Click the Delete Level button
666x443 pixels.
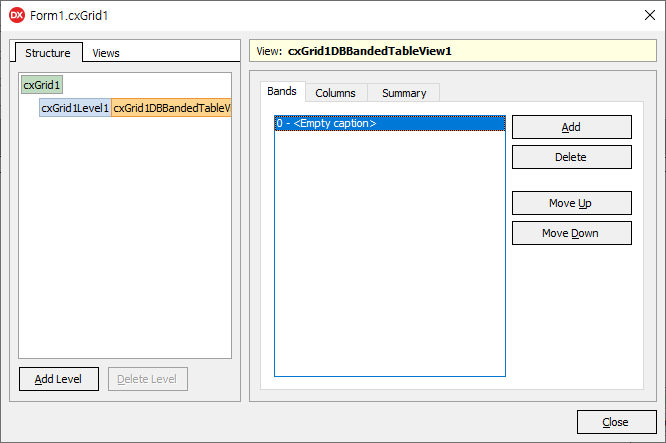[x=147, y=379]
